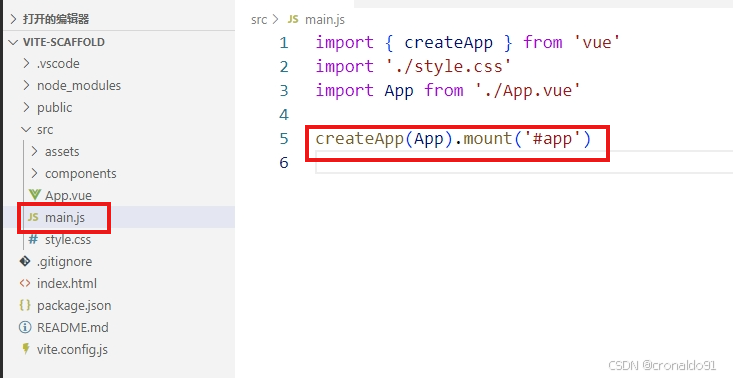Select the public folder label
The image size is (733, 378).
55,107
